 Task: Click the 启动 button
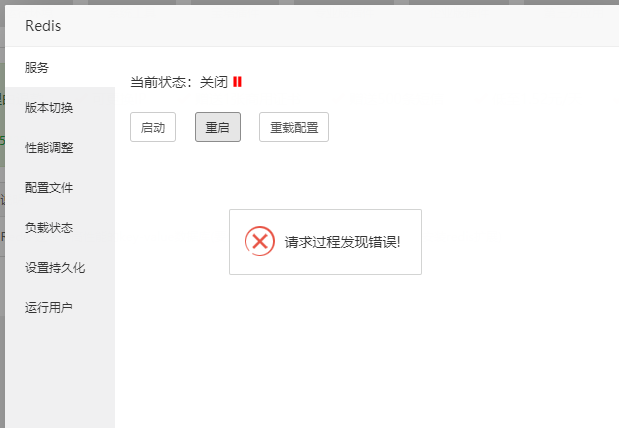pos(153,127)
